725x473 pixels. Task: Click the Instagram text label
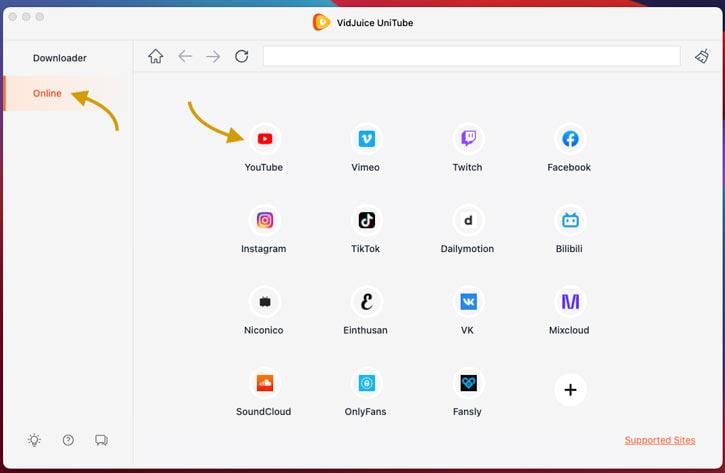point(264,249)
